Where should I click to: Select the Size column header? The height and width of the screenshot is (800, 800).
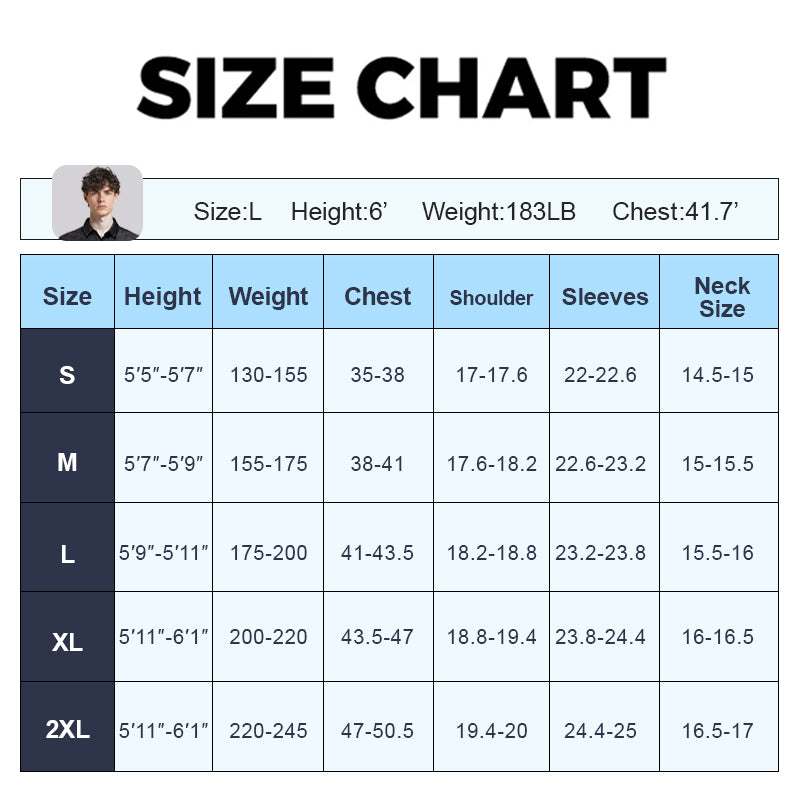pyautogui.click(x=67, y=297)
